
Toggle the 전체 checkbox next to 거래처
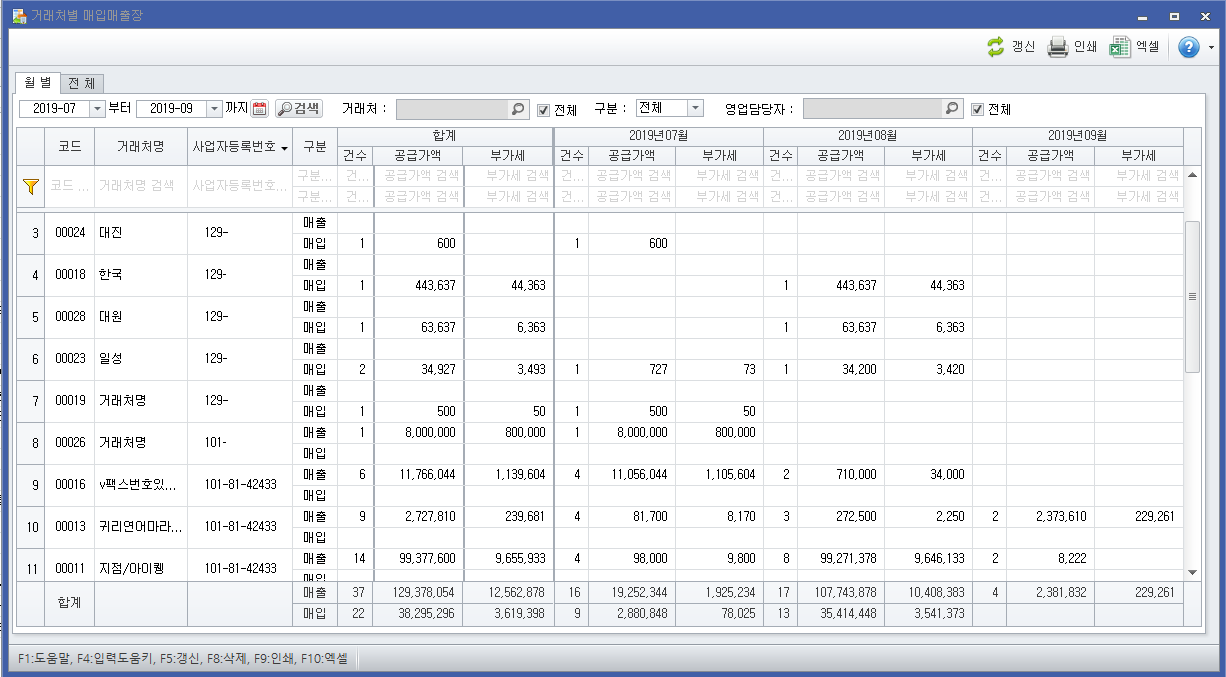(x=544, y=110)
